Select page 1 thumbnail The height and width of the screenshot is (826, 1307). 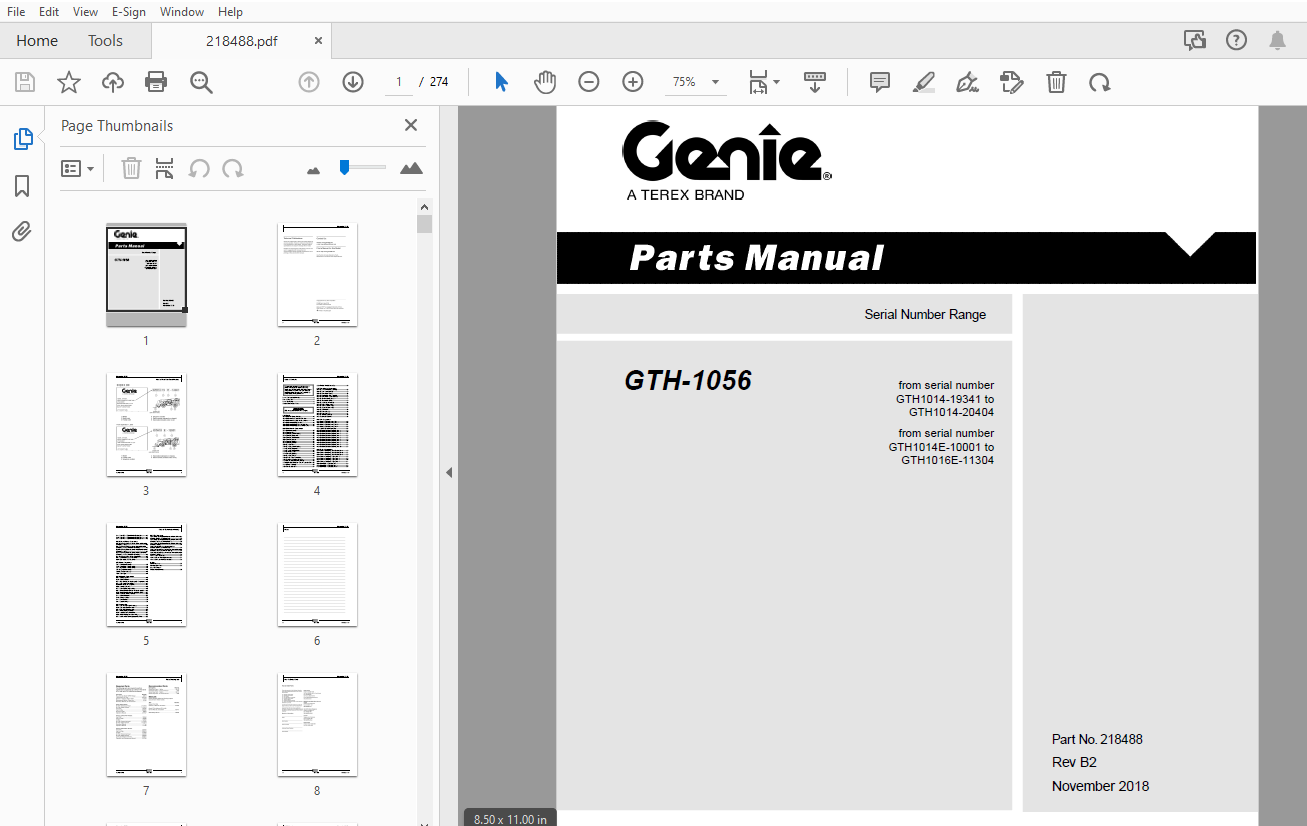(146, 275)
